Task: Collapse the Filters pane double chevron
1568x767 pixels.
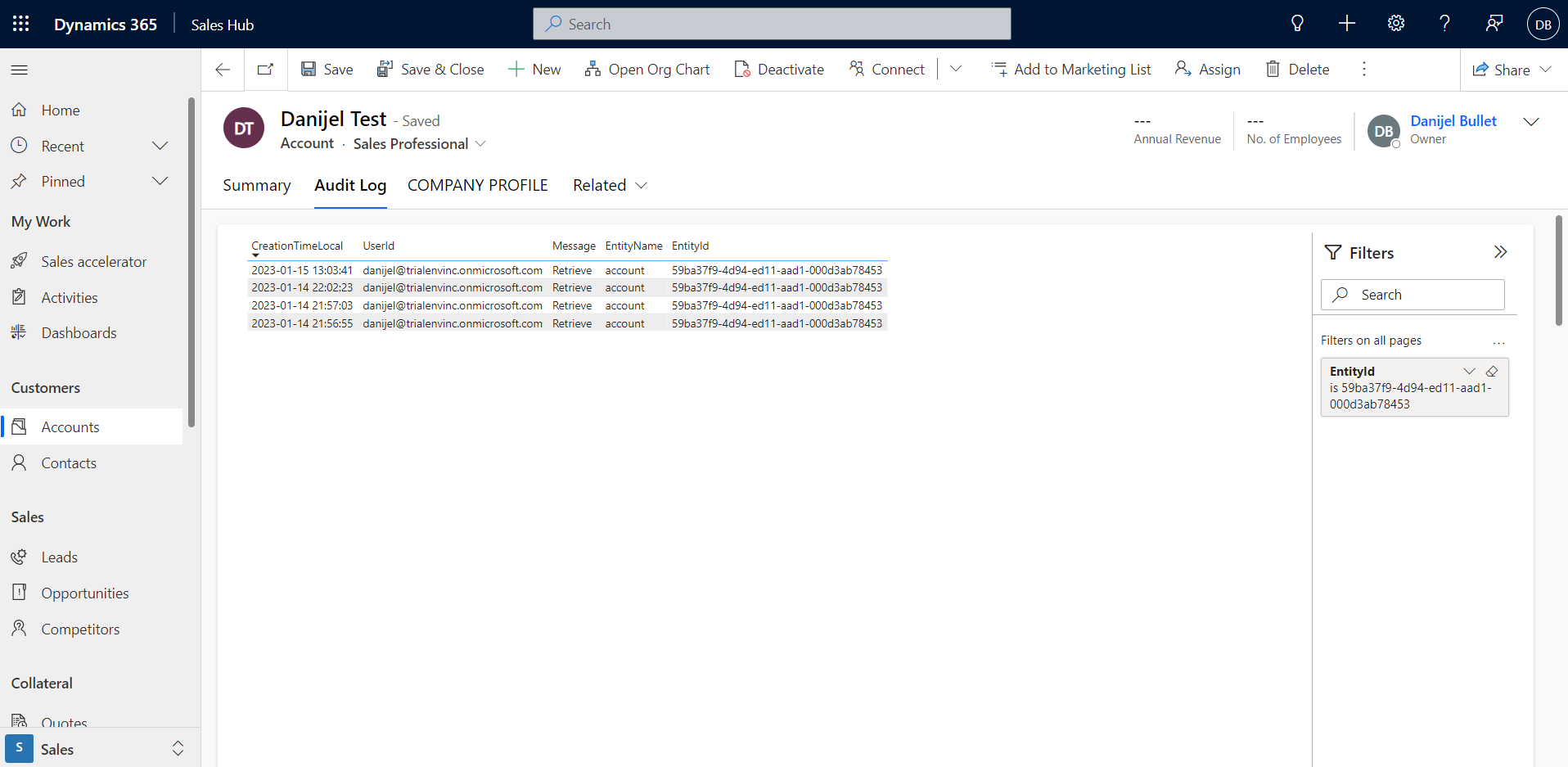Action: [x=1500, y=252]
